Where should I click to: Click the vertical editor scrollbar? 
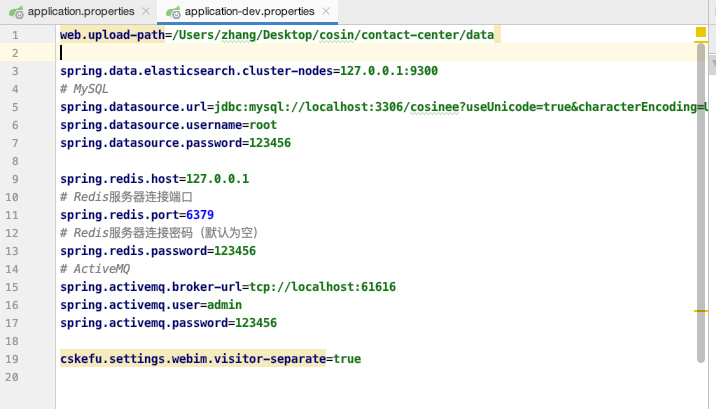click(x=701, y=203)
